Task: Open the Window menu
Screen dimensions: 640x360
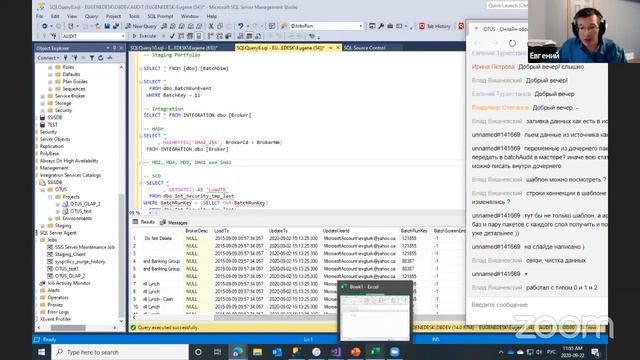Action: pyautogui.click(x=189, y=16)
